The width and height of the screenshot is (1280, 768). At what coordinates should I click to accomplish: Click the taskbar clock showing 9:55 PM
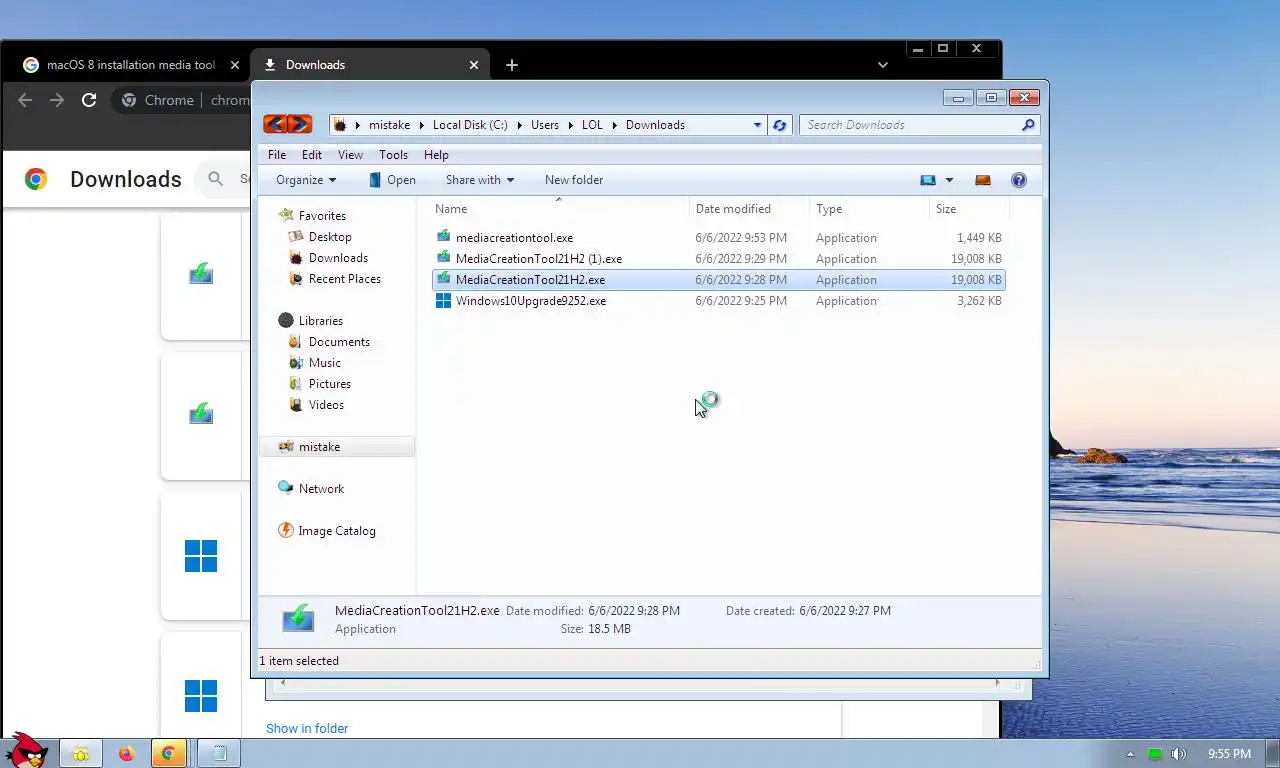(x=1229, y=754)
